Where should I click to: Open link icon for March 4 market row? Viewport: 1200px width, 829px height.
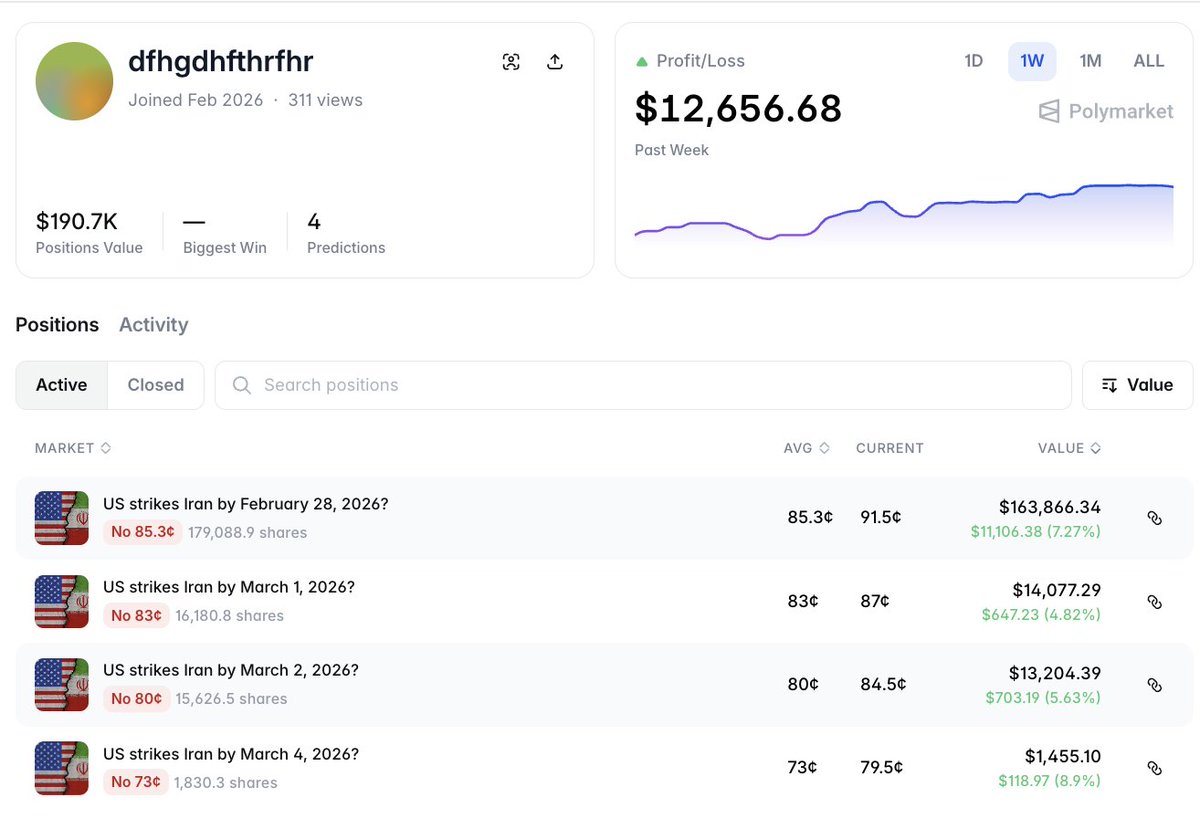click(1154, 768)
